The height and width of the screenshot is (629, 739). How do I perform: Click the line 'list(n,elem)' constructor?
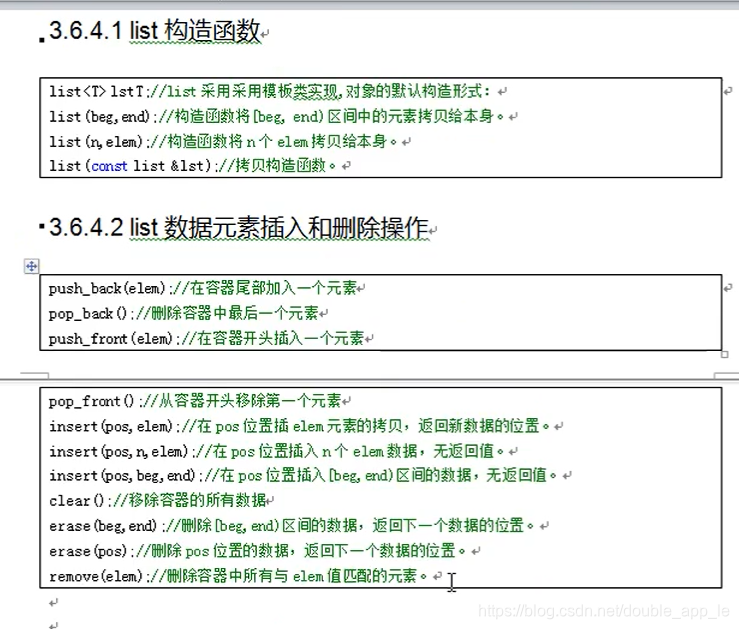[223, 141]
